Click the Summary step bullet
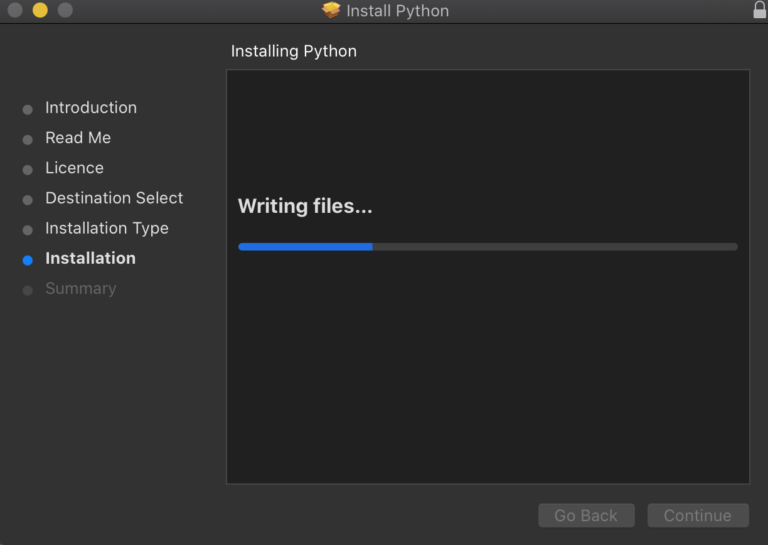Image resolution: width=768 pixels, height=545 pixels. point(28,290)
